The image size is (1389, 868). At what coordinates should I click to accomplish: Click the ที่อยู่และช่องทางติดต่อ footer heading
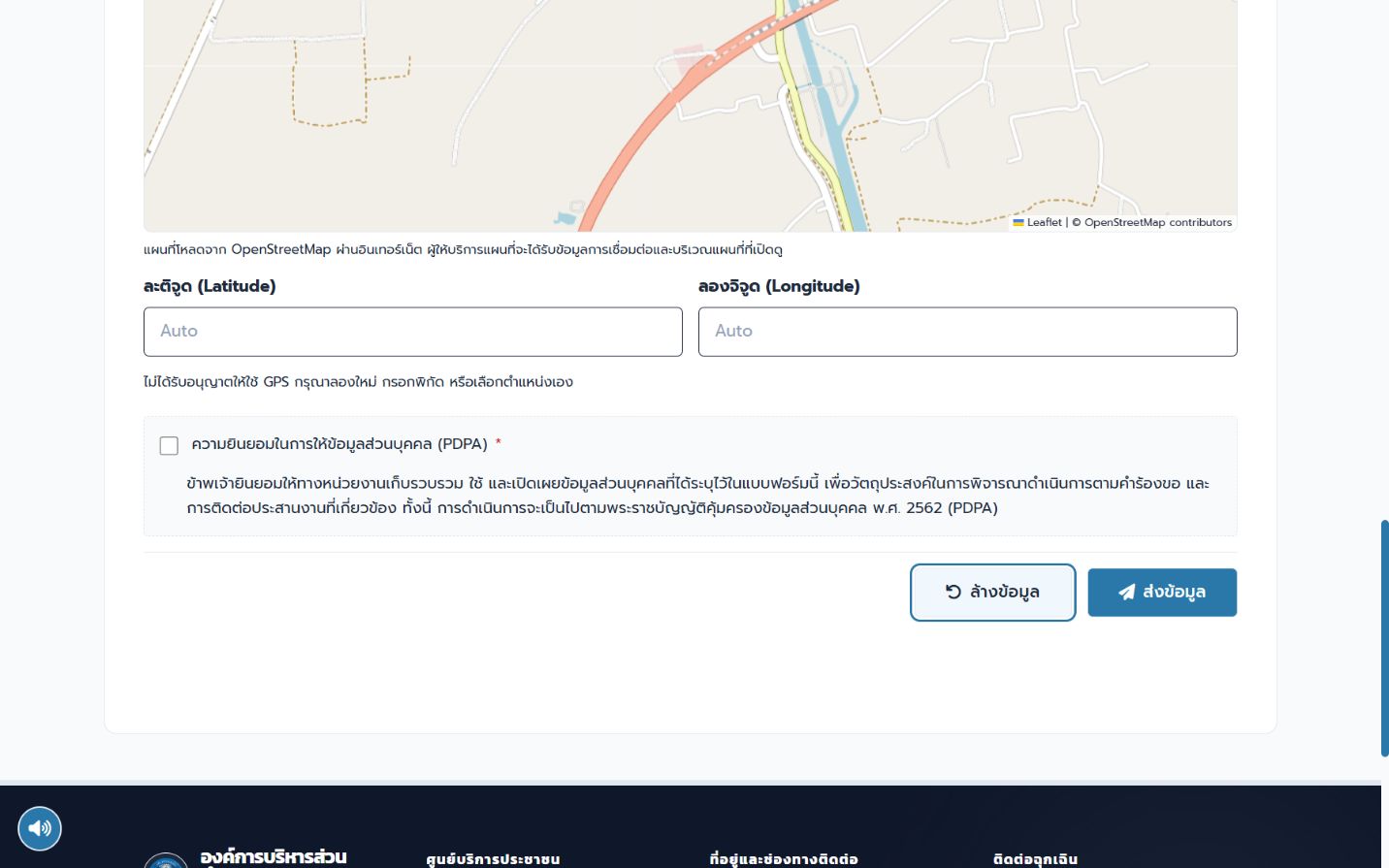(784, 859)
